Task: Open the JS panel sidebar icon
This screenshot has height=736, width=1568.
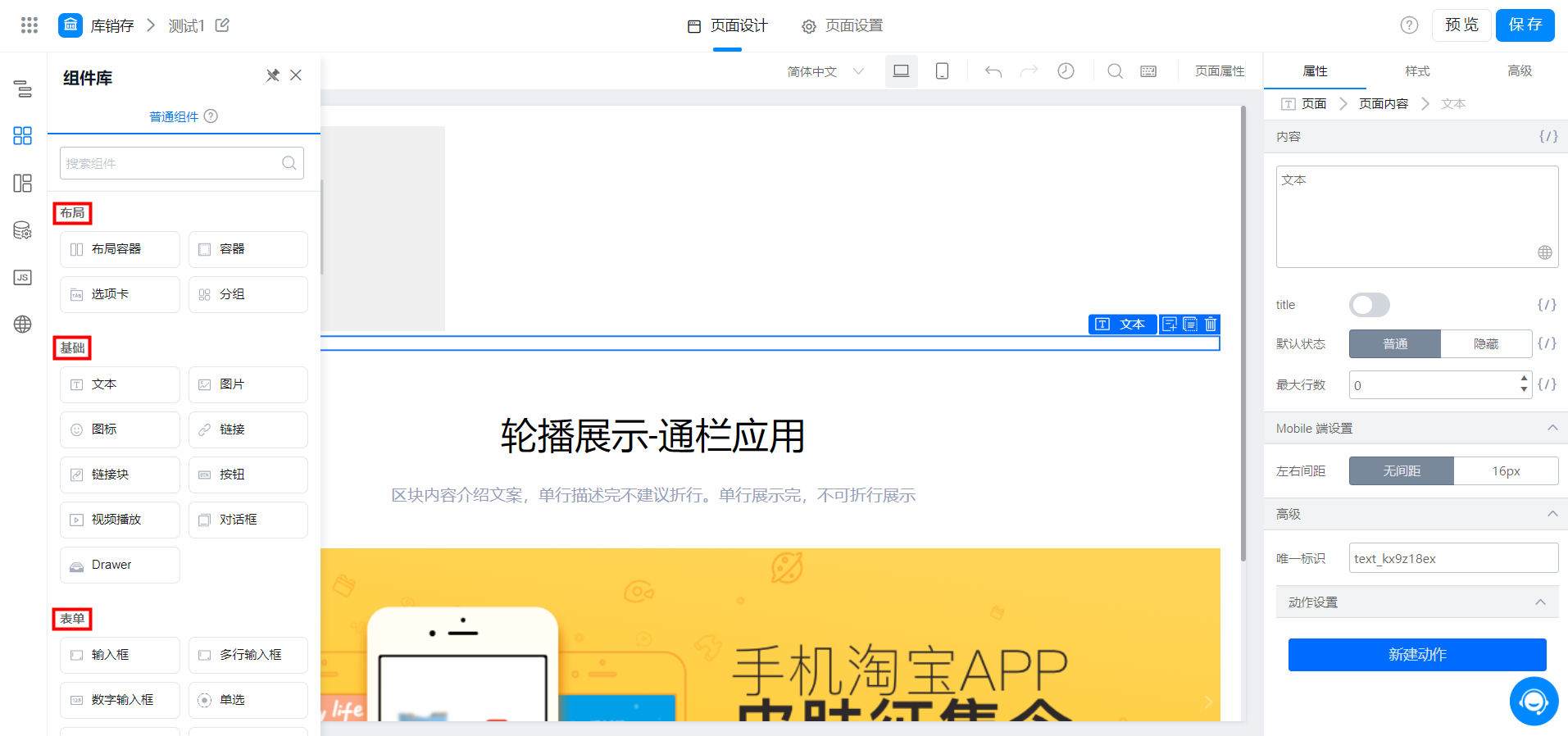Action: pos(23,277)
